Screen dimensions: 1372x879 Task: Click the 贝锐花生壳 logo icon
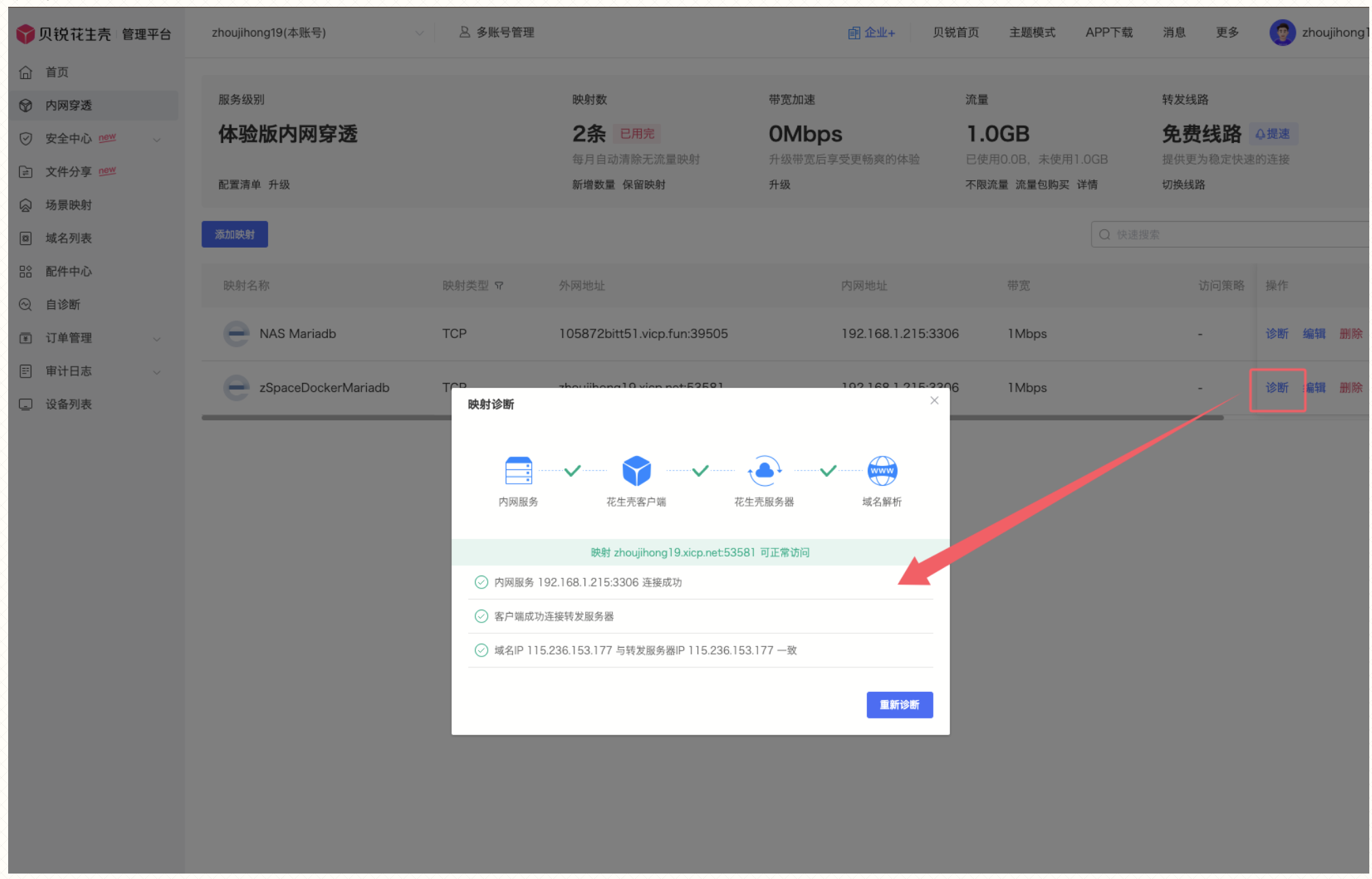tap(25, 33)
